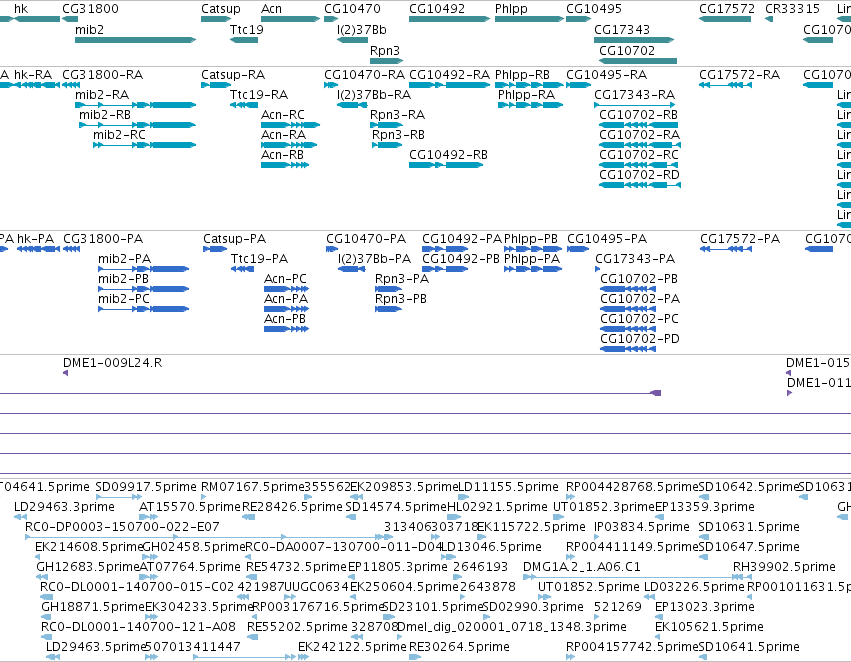
Task: Select EST SD09917.5prime
Action: click(x=146, y=487)
